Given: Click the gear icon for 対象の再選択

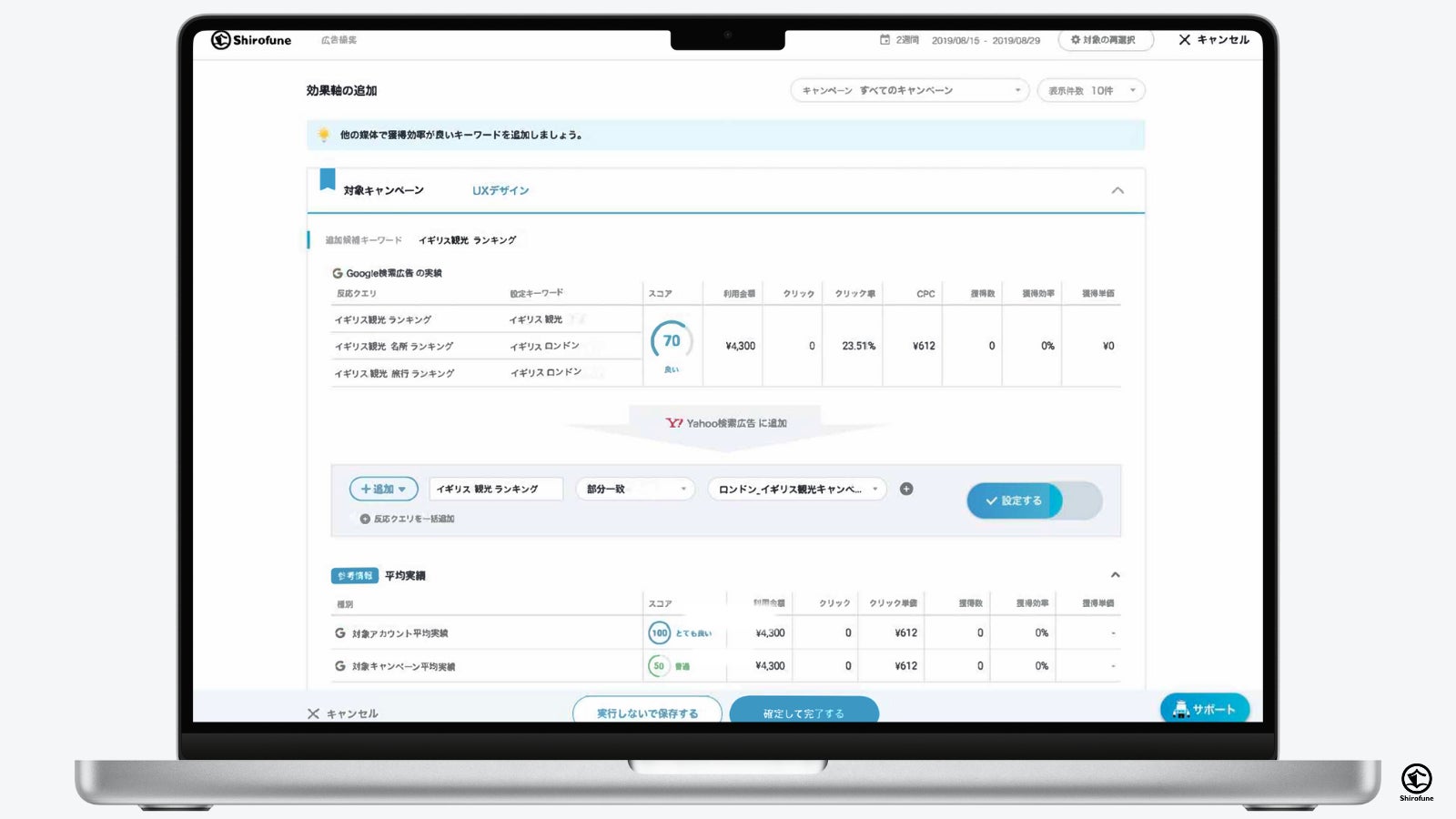Looking at the screenshot, I should [1076, 40].
